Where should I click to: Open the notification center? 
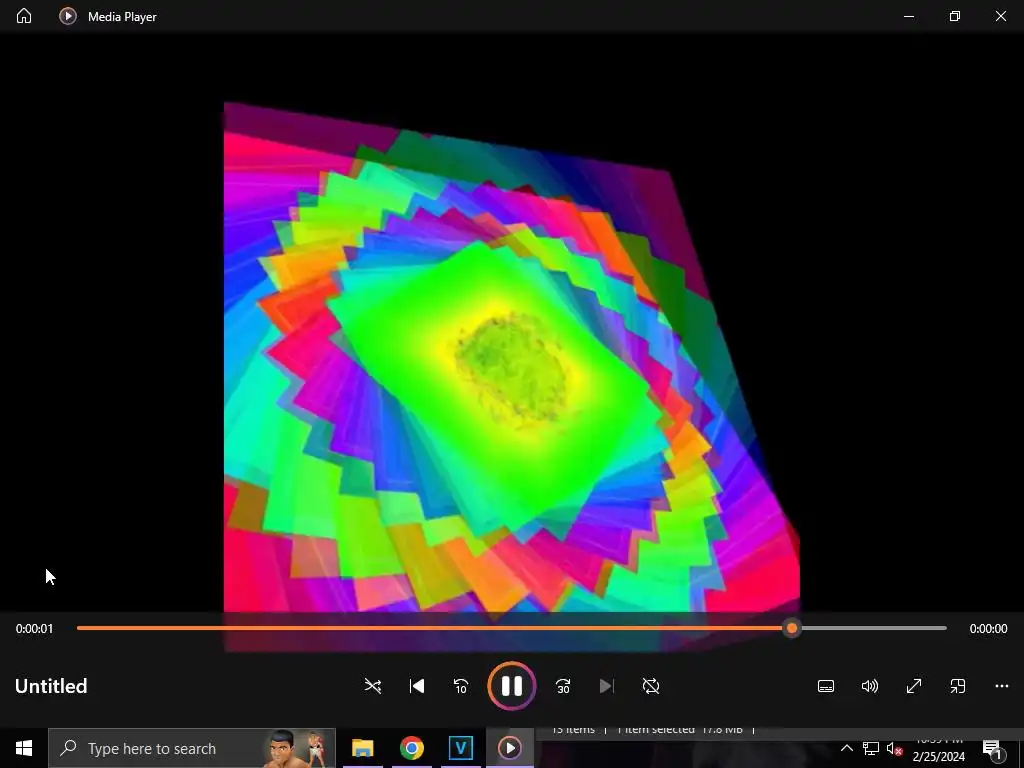(993, 748)
